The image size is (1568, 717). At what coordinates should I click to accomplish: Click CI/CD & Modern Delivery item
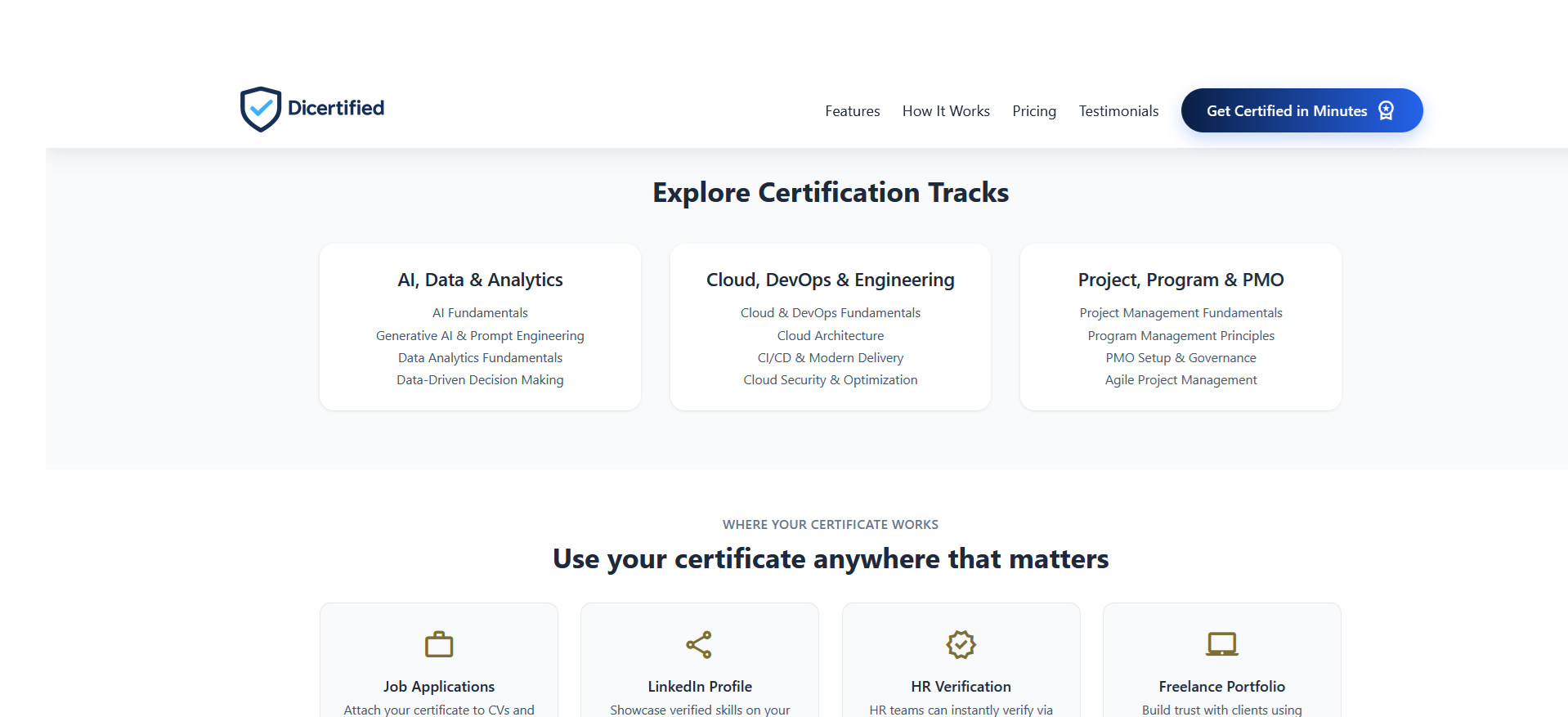coord(830,358)
